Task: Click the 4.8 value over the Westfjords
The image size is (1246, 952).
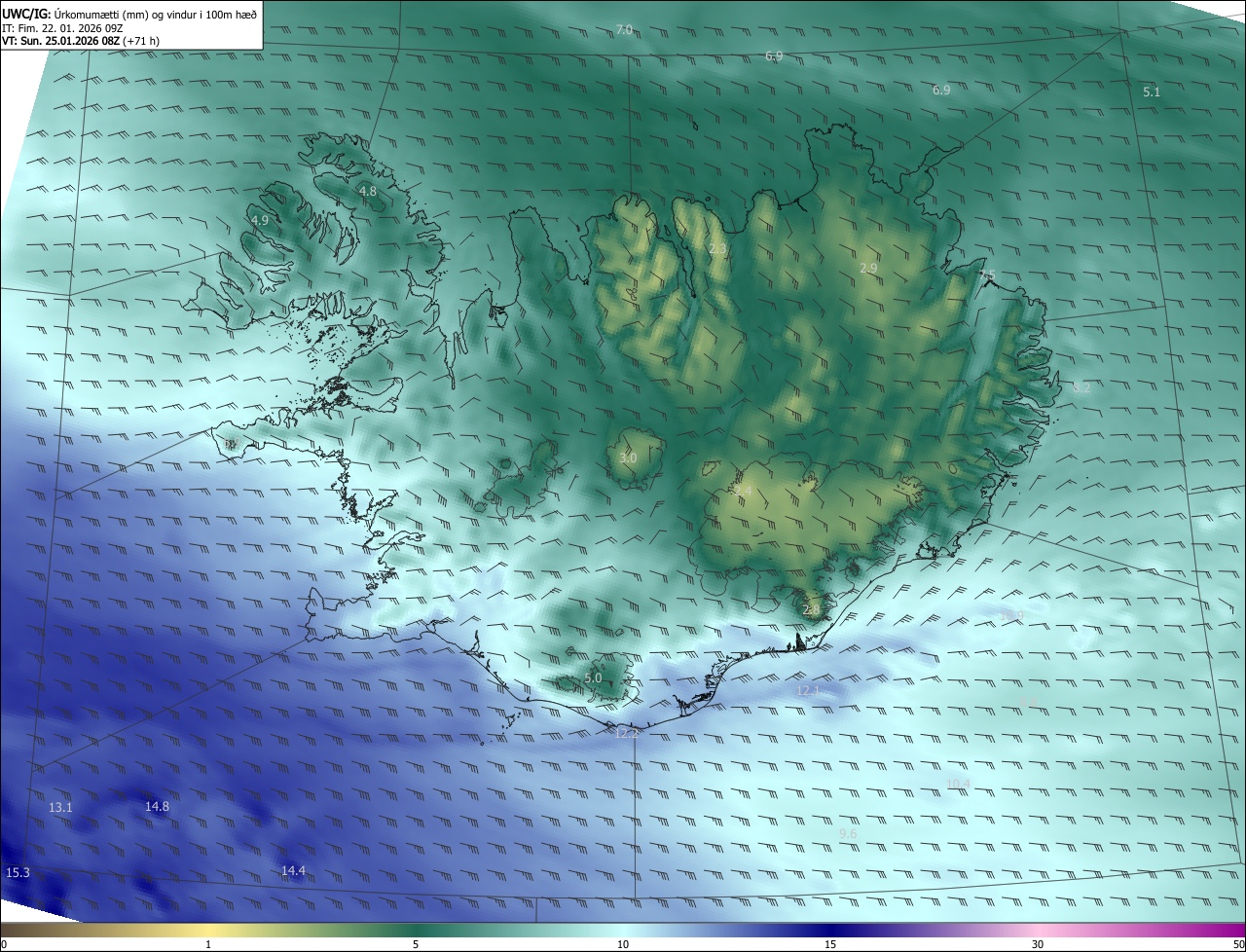Action: pyautogui.click(x=368, y=192)
